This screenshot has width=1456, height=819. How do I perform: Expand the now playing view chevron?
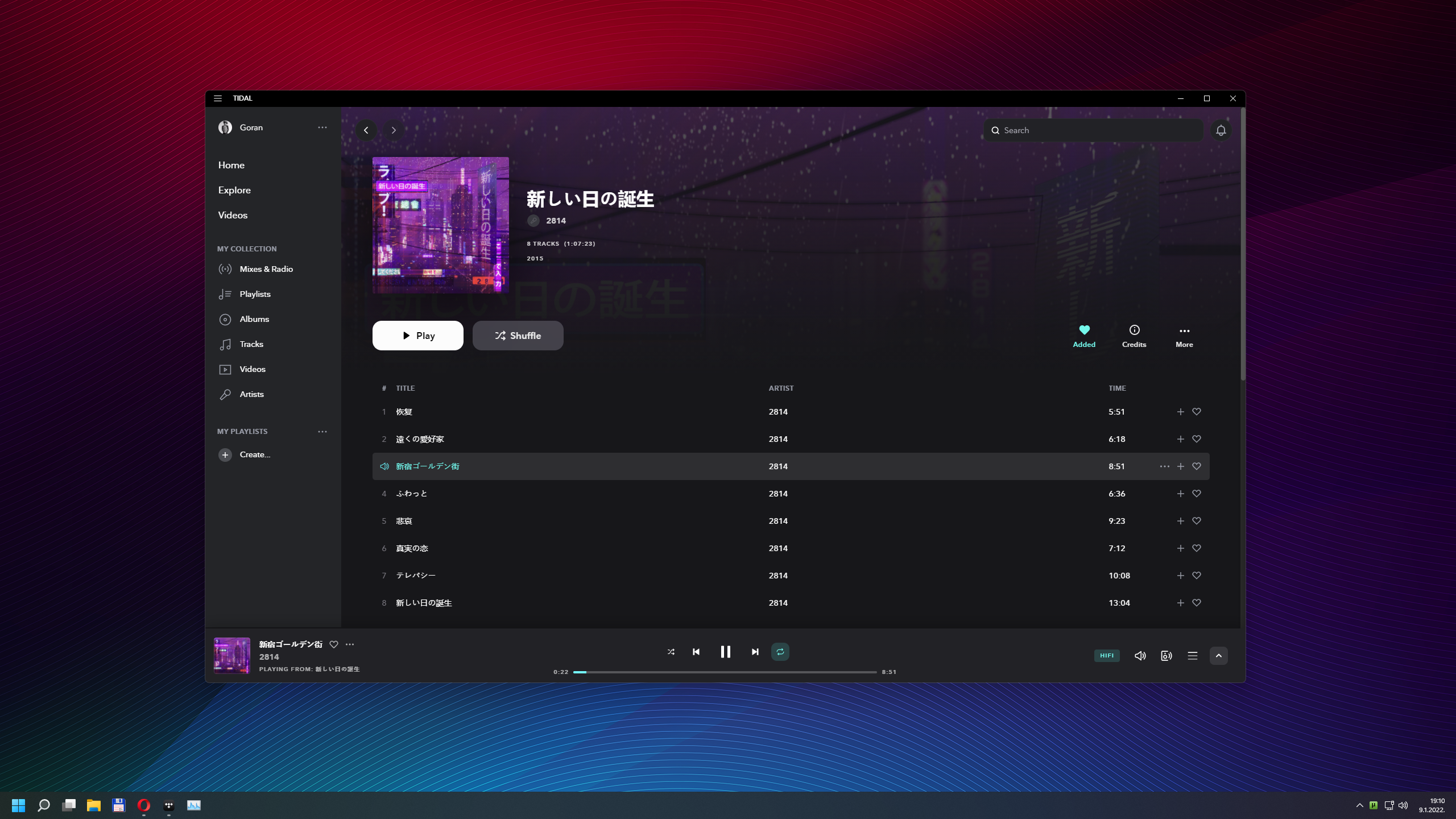(x=1219, y=656)
